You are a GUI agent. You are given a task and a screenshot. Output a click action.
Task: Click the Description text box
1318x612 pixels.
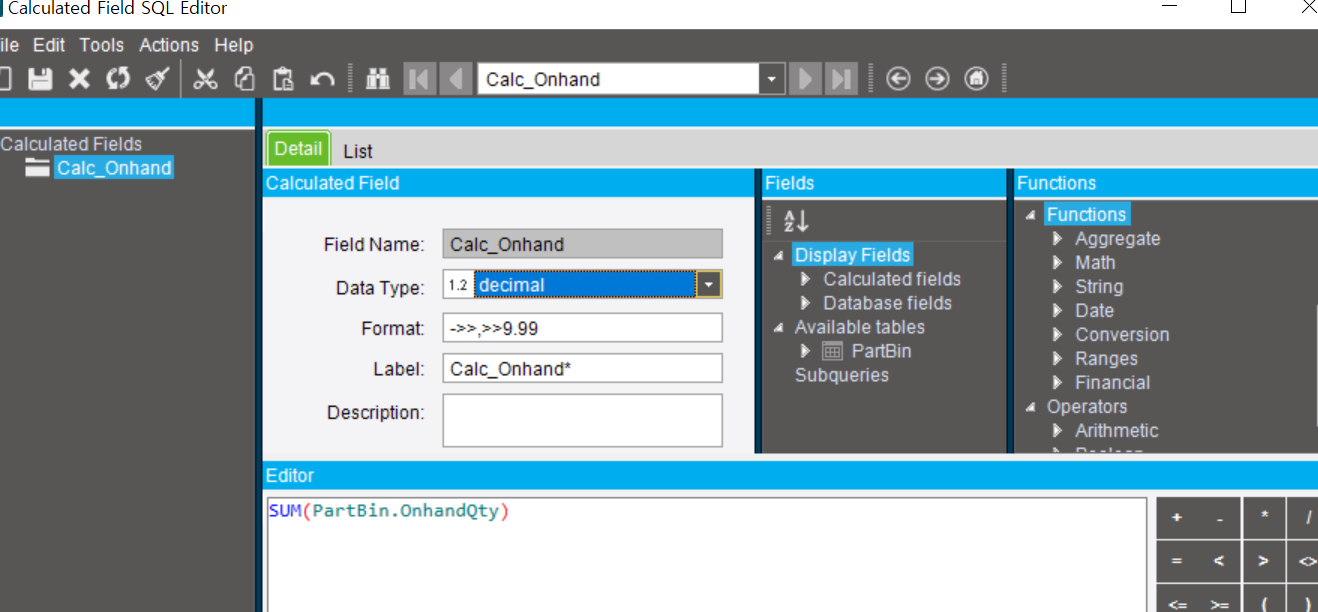(x=582, y=420)
